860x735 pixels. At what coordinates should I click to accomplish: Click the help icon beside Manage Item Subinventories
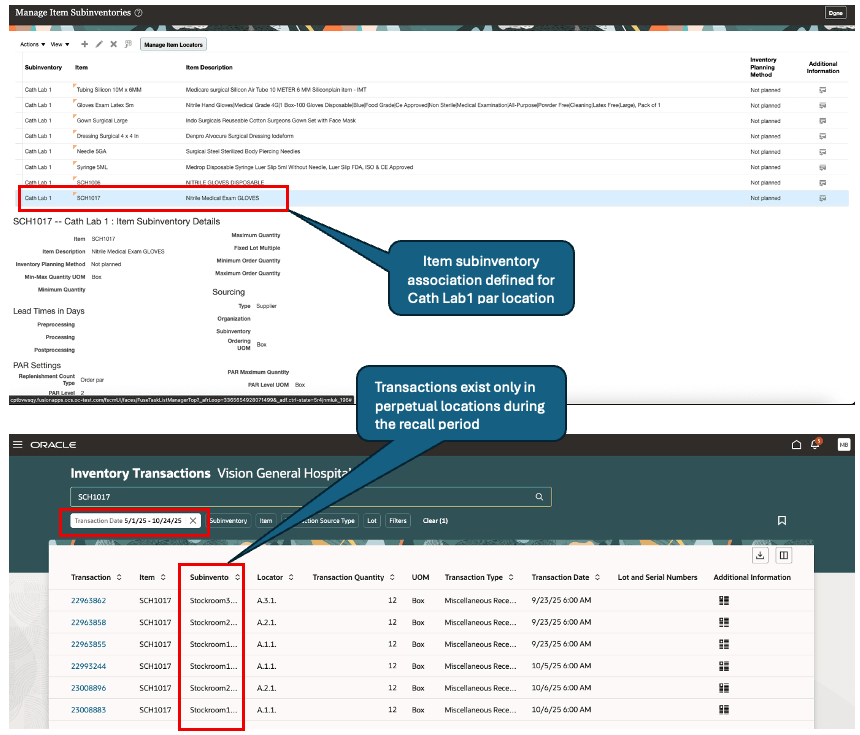pos(139,13)
